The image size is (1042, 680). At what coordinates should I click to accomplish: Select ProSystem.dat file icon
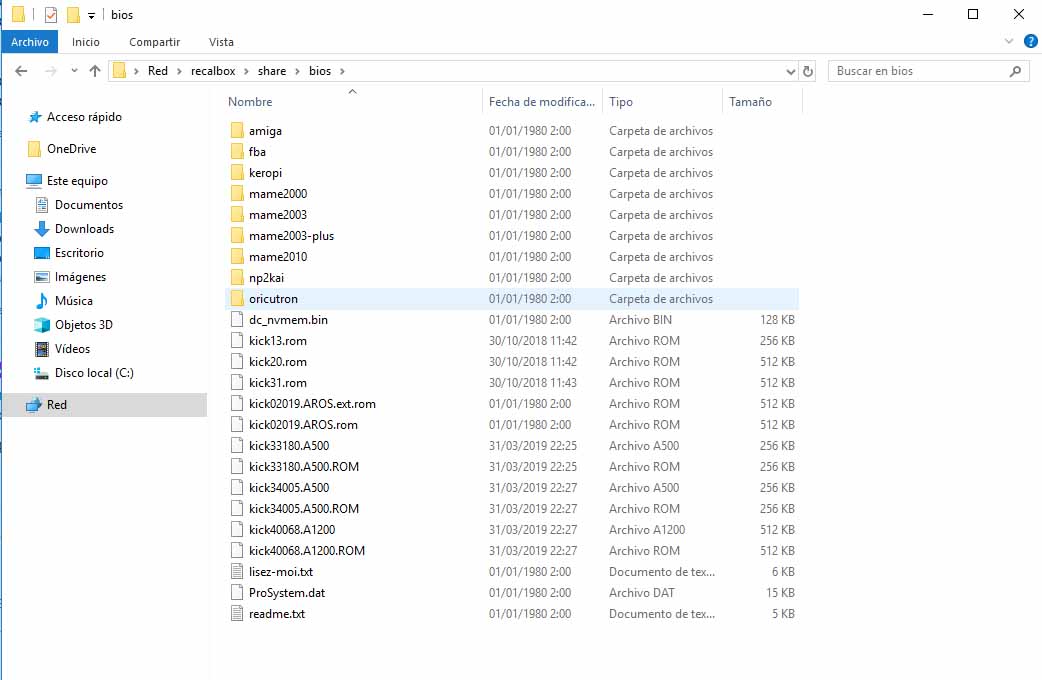click(x=237, y=592)
